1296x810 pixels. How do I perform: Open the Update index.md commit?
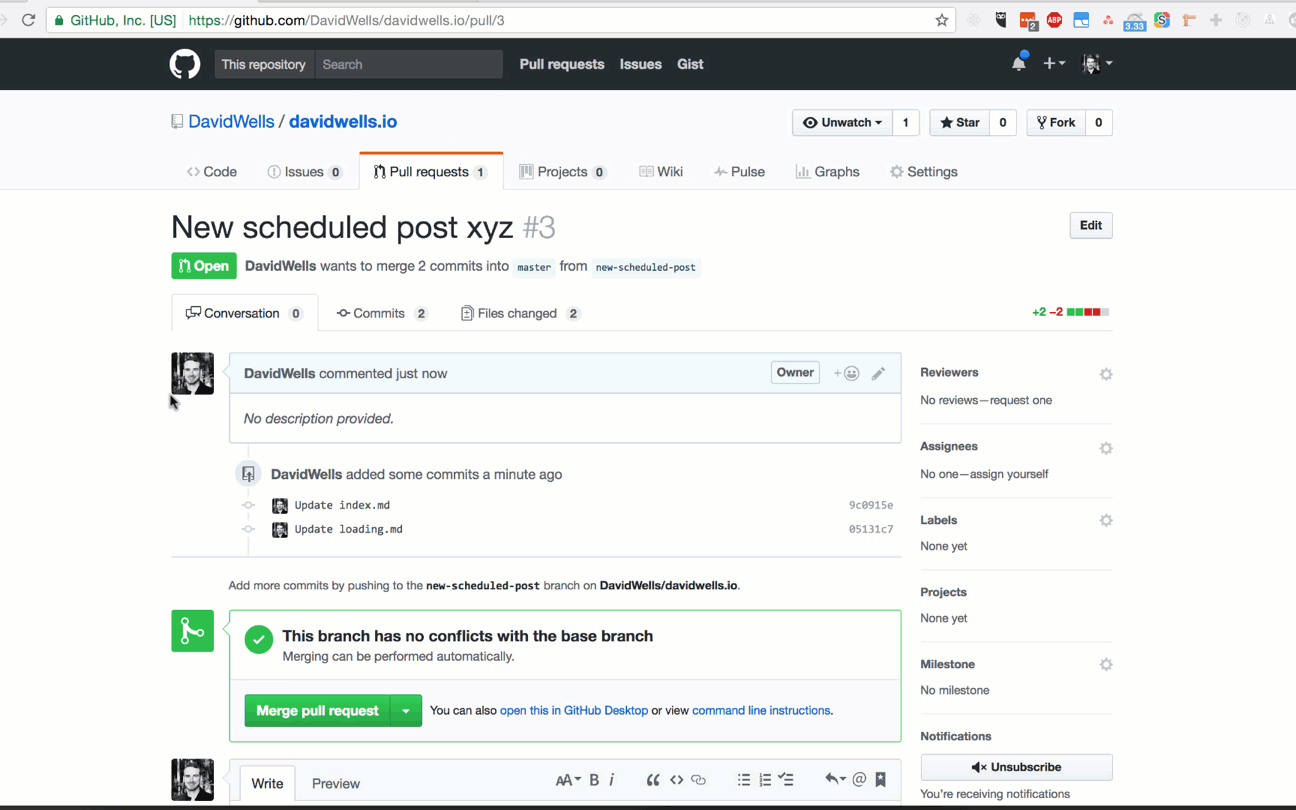[342, 505]
